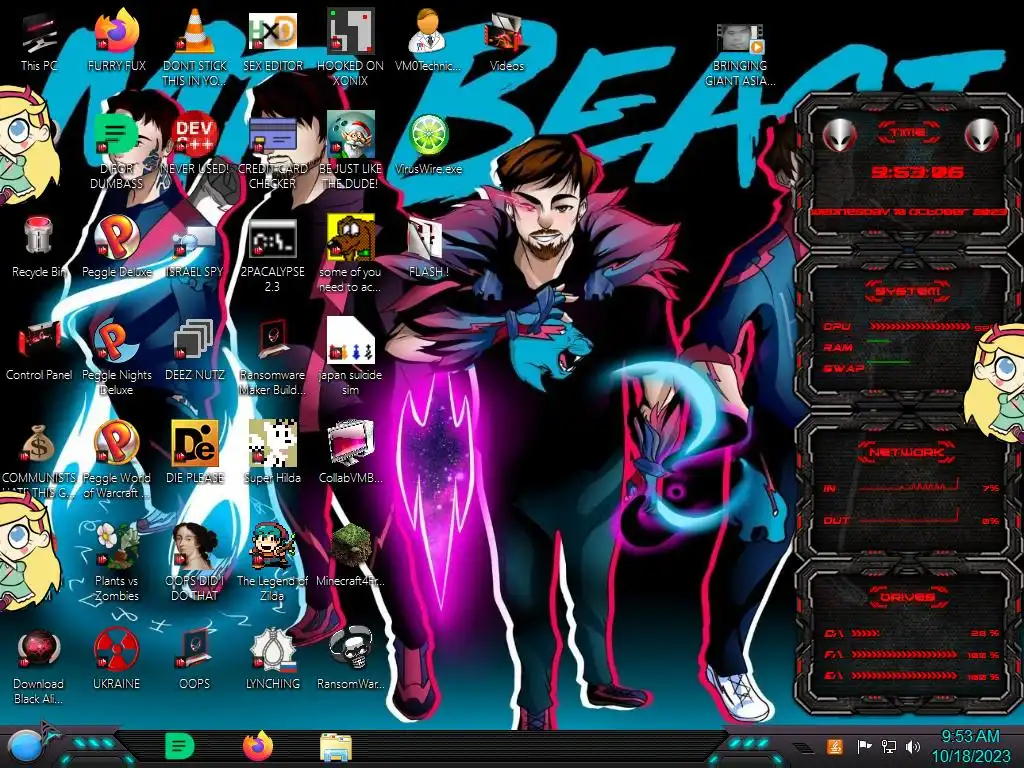1024x768 pixels.
Task: Open the taskbar clock showing 9:53 AM
Action: [970, 746]
